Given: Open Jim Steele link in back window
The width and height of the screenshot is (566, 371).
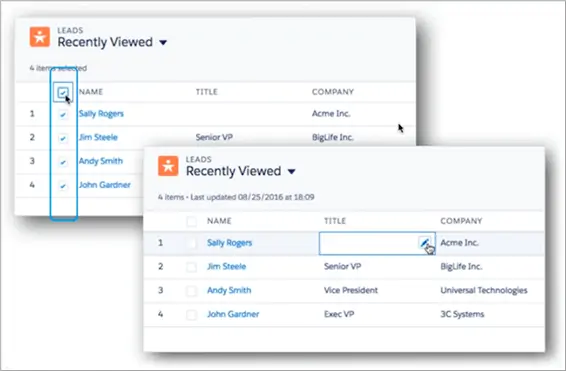Looking at the screenshot, I should coord(98,137).
